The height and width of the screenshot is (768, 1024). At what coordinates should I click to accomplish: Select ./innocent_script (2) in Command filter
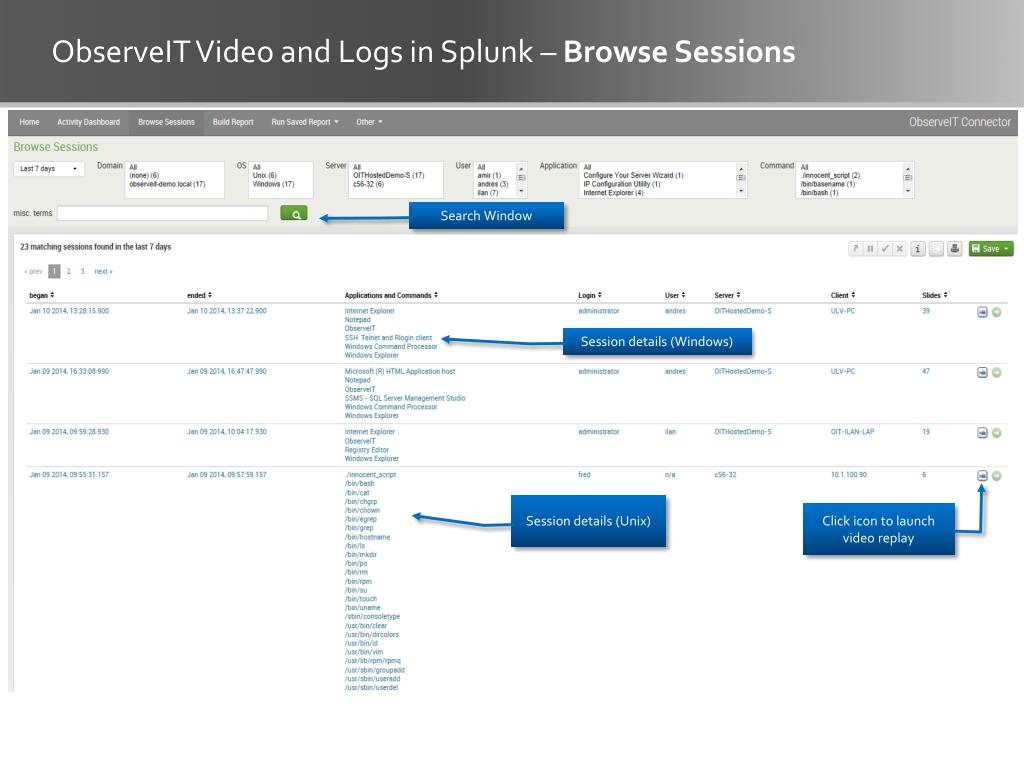click(x=830, y=176)
